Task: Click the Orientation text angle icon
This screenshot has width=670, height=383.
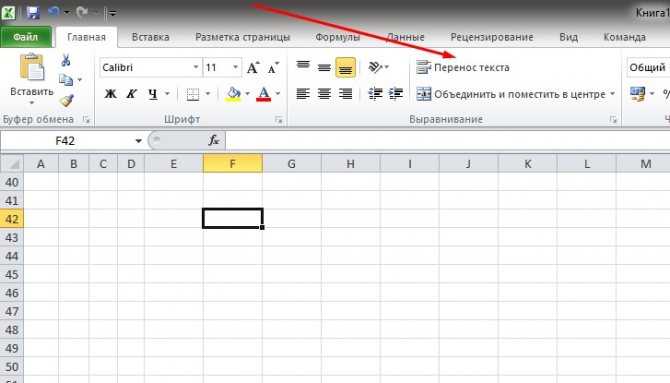Action: (376, 67)
